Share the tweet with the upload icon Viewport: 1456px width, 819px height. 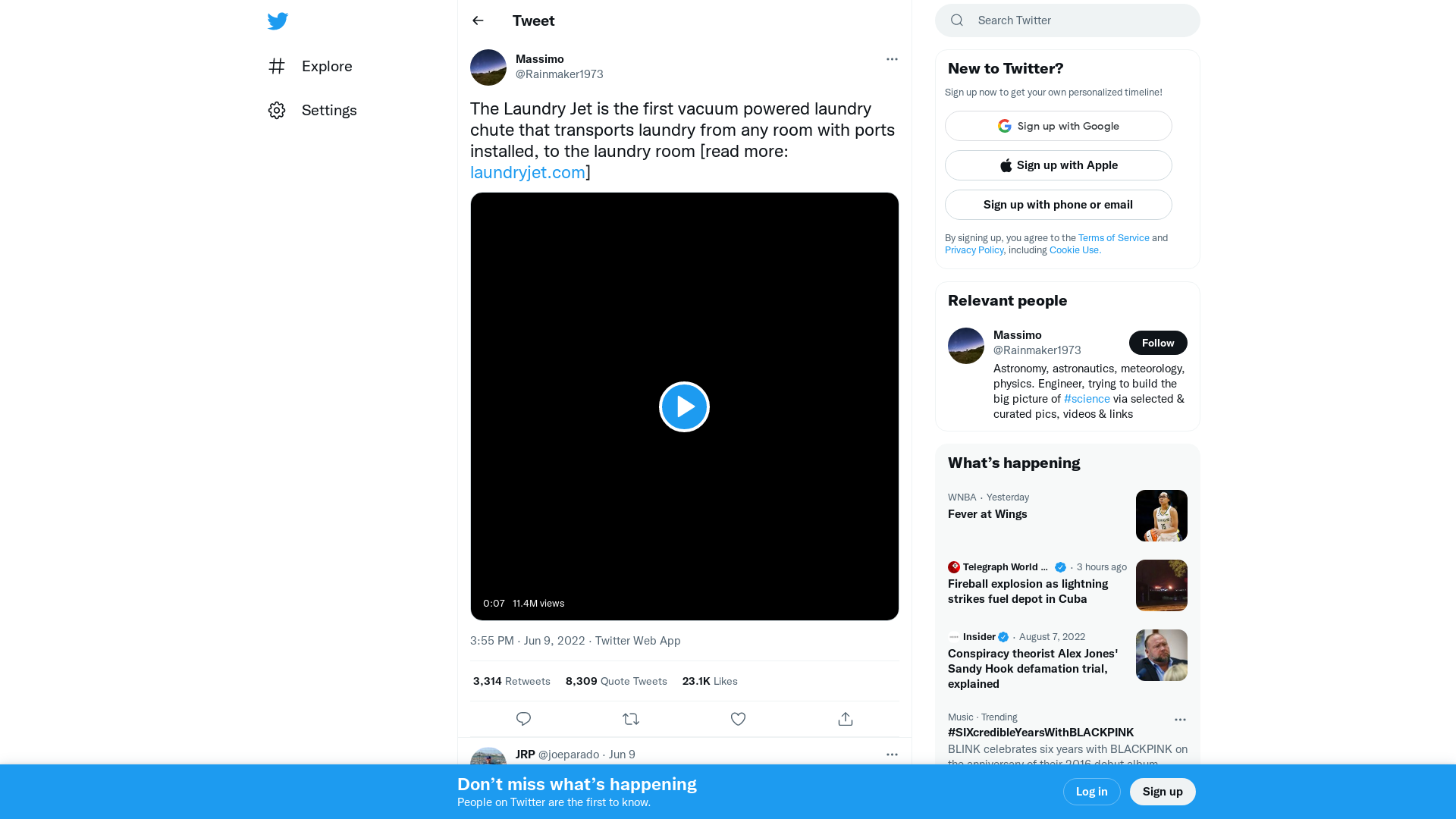[845, 718]
